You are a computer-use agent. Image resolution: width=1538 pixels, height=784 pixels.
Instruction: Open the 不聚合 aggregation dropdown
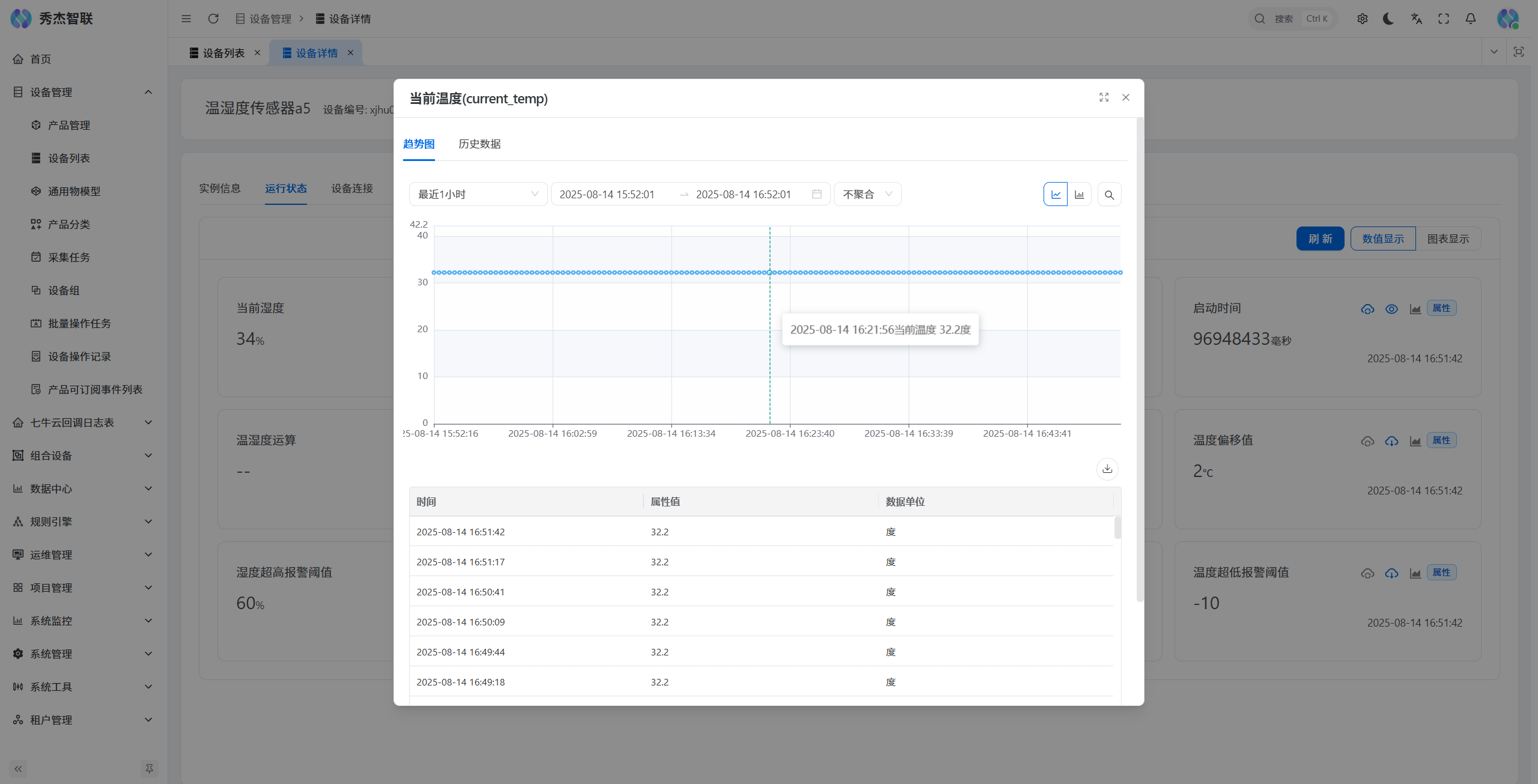coord(867,194)
